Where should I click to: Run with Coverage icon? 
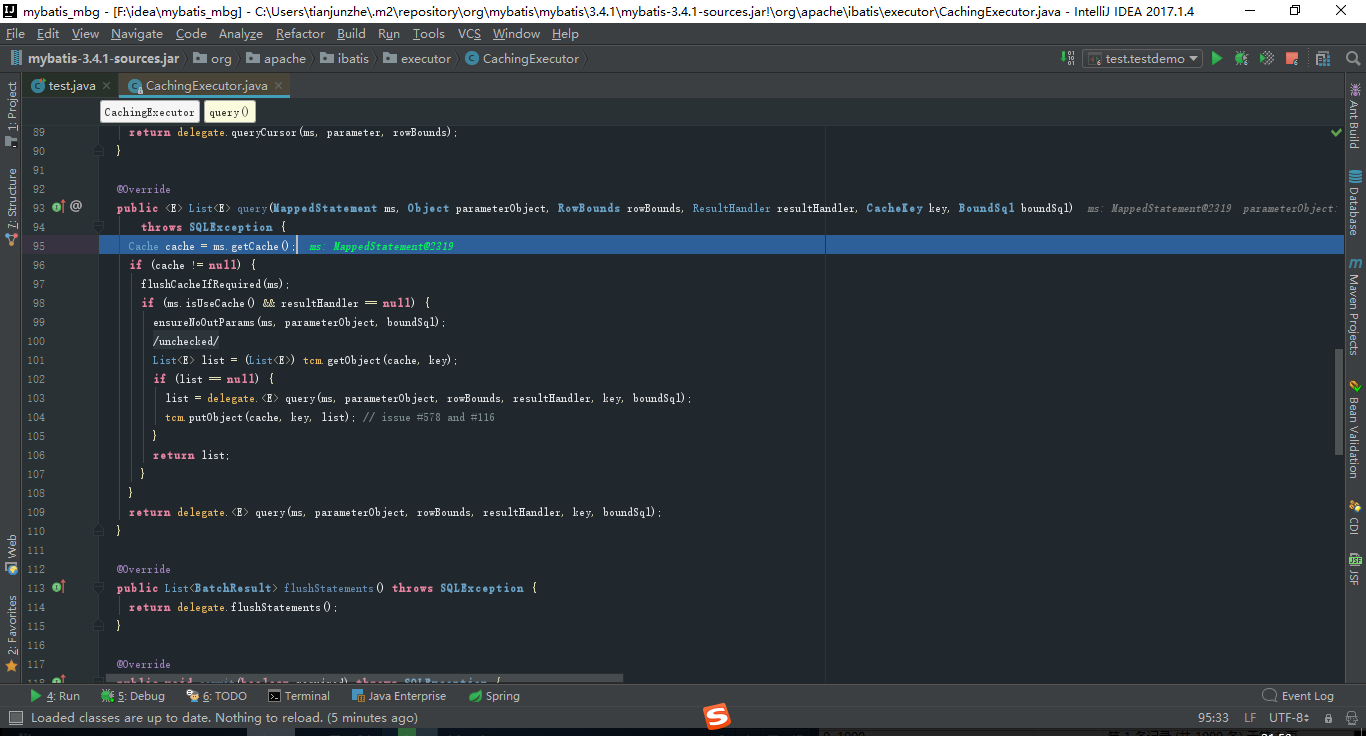[1264, 58]
